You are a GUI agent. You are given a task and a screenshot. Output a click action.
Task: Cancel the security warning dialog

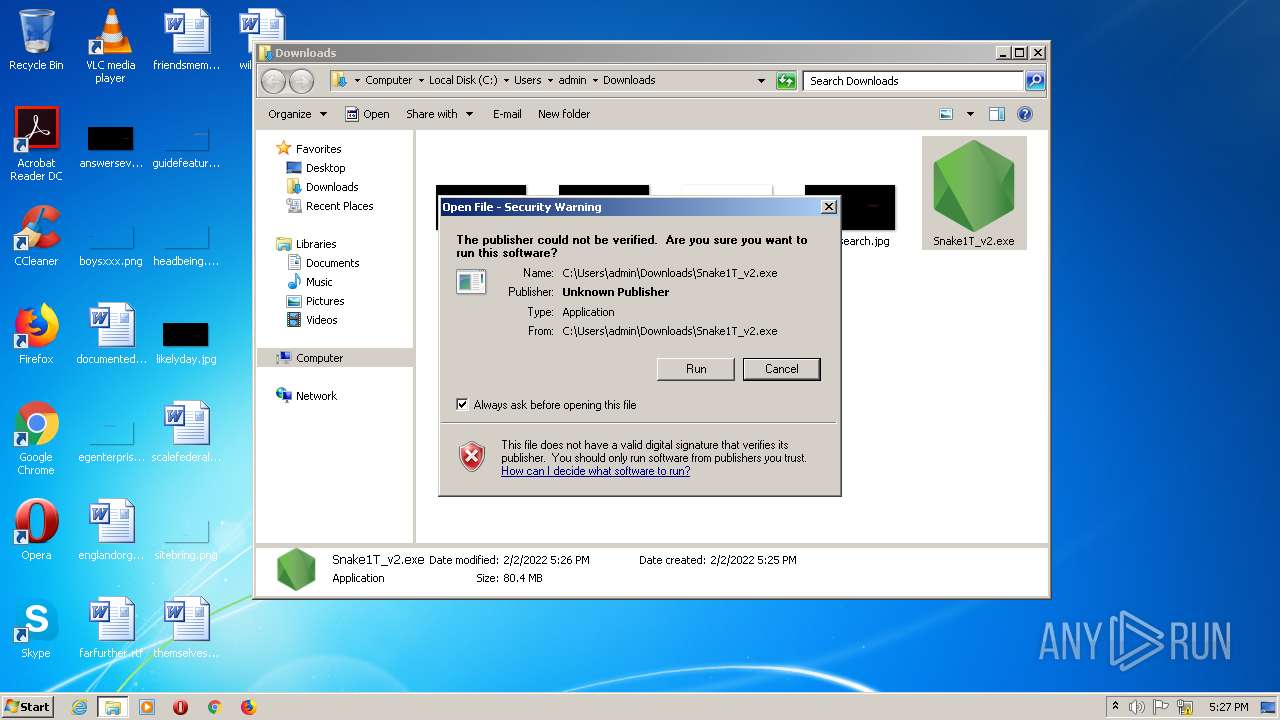pyautogui.click(x=782, y=369)
